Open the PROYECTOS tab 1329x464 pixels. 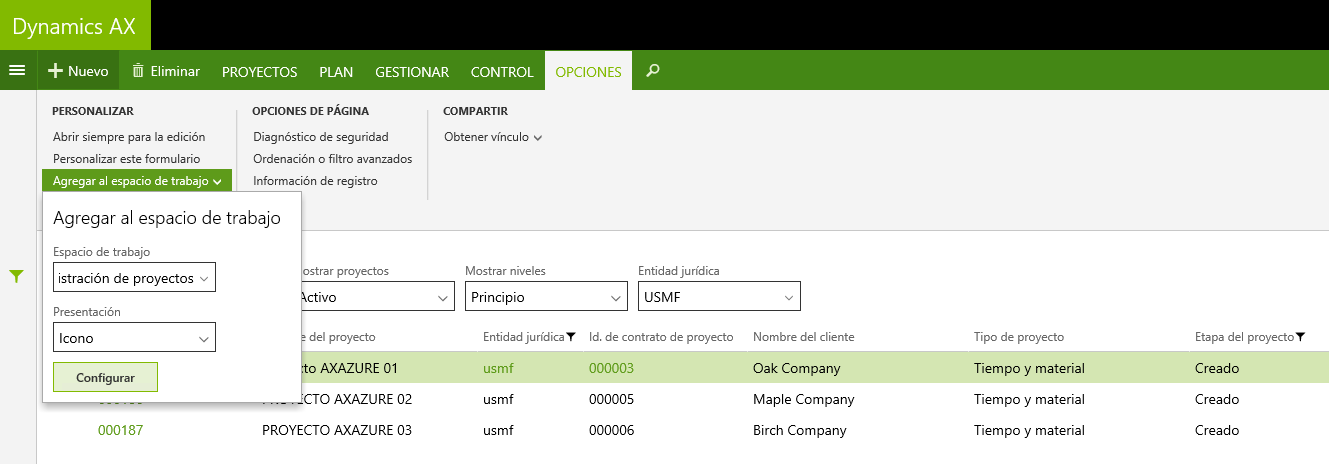coord(260,72)
